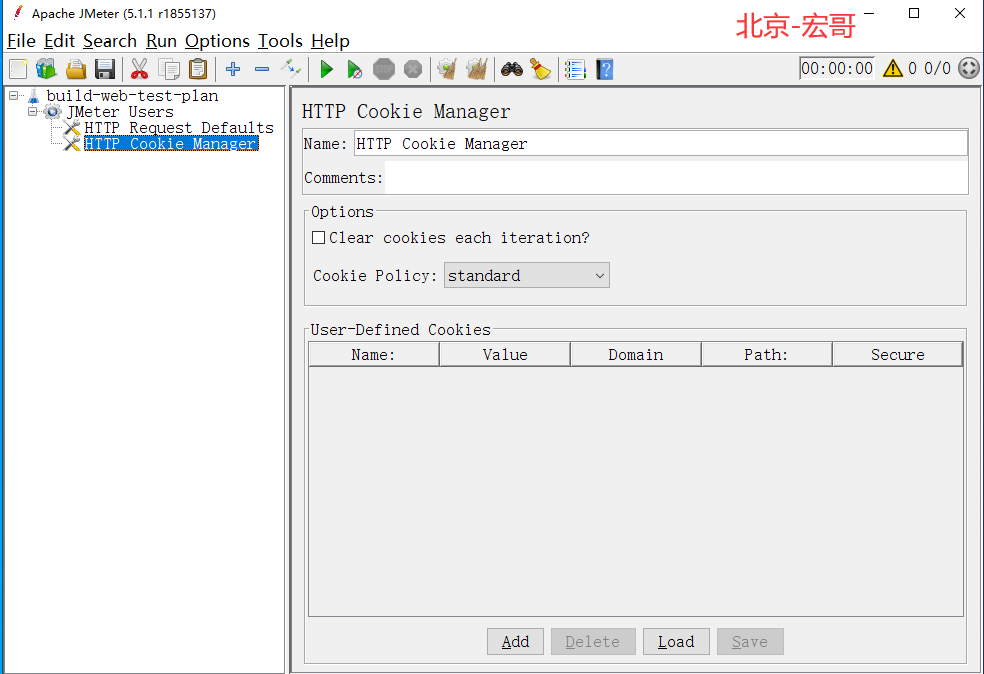Open the File menu
Viewport: 984px width, 674px height.
coord(21,41)
